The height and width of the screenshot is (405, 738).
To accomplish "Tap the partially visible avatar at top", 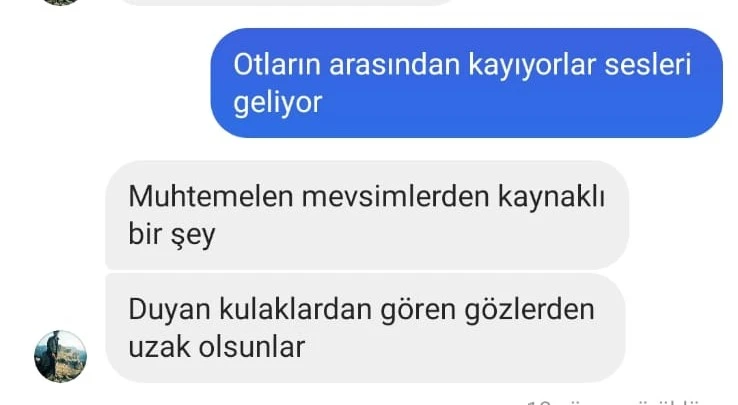I will point(60,2).
